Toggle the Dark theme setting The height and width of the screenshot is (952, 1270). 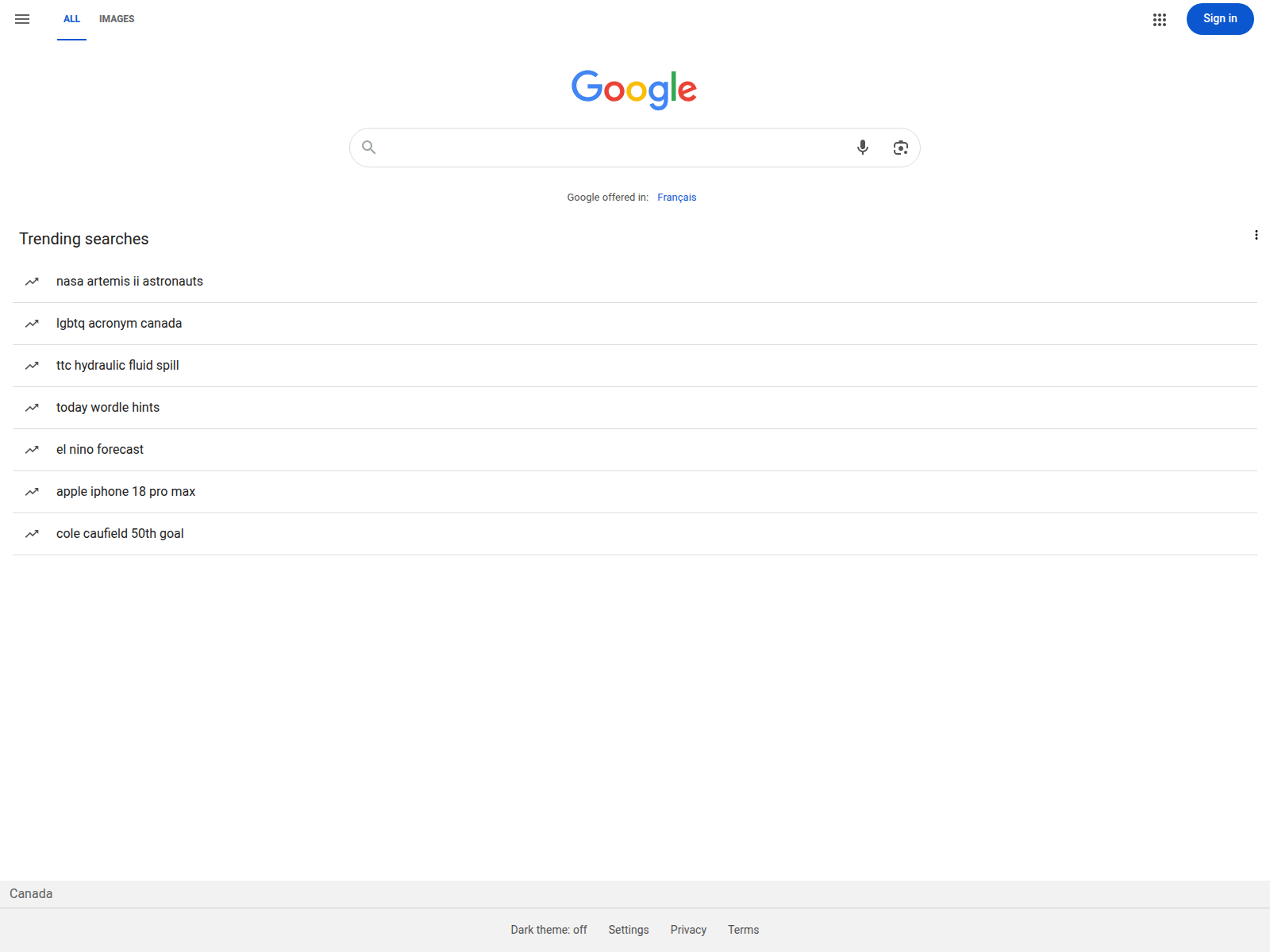[548, 930]
